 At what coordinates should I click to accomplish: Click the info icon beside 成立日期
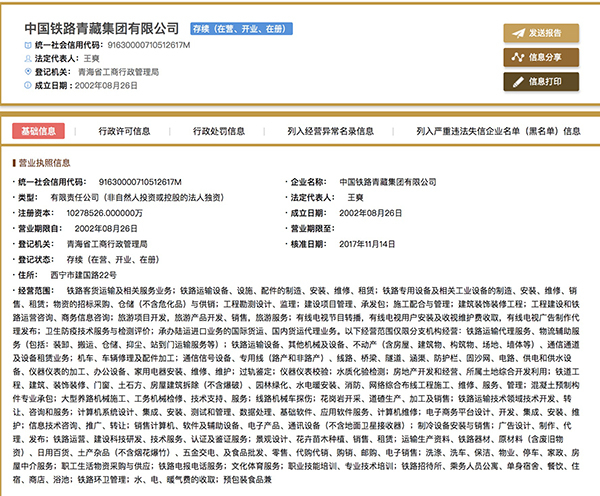click(x=28, y=85)
